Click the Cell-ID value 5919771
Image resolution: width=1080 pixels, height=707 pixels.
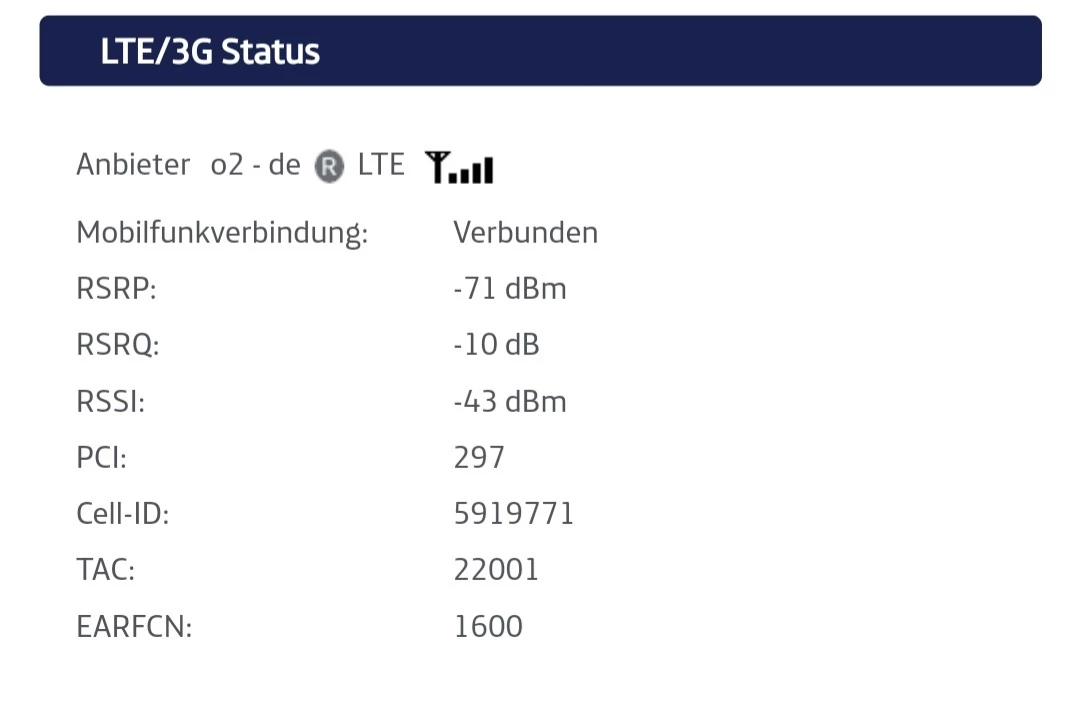coord(513,513)
